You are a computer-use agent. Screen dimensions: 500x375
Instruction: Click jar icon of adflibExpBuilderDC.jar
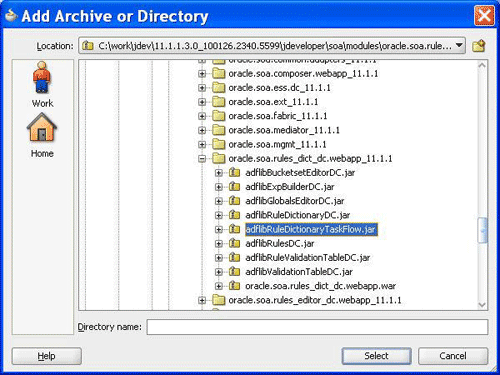click(234, 187)
